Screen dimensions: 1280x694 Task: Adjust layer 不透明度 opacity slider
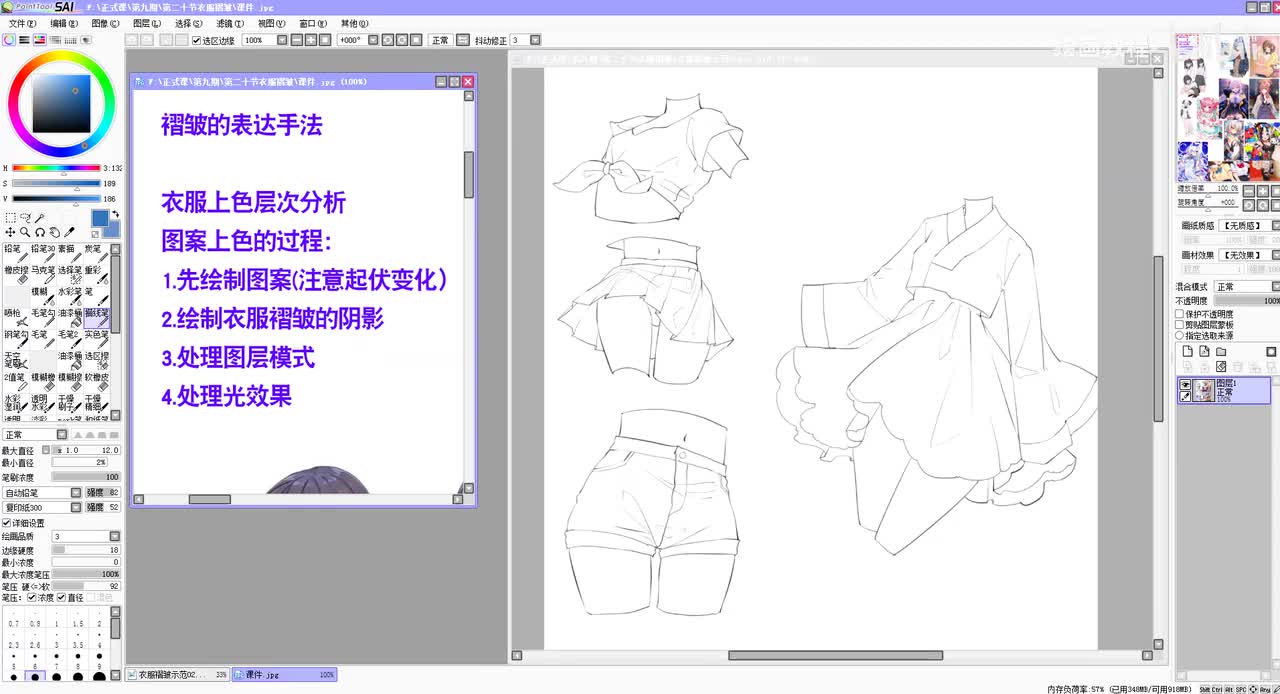coord(1247,301)
